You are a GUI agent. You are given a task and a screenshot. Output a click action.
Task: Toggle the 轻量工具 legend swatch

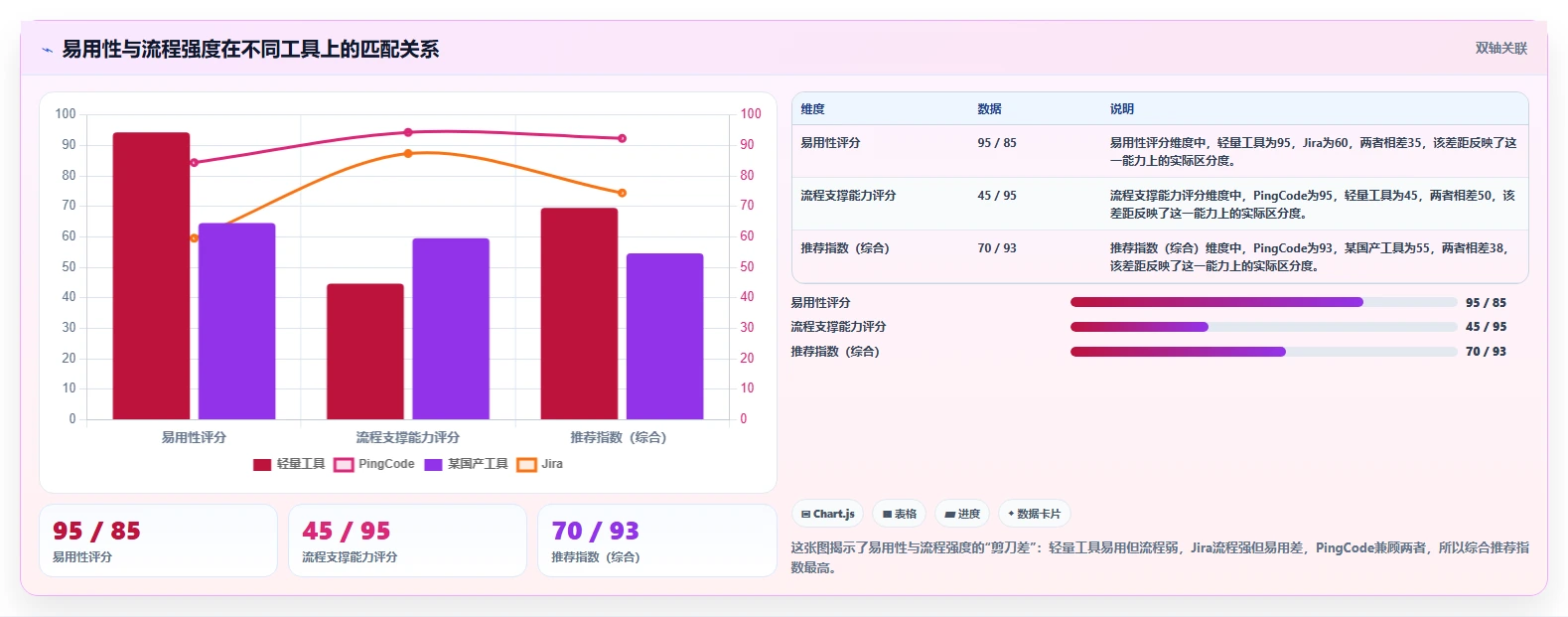click(x=262, y=464)
